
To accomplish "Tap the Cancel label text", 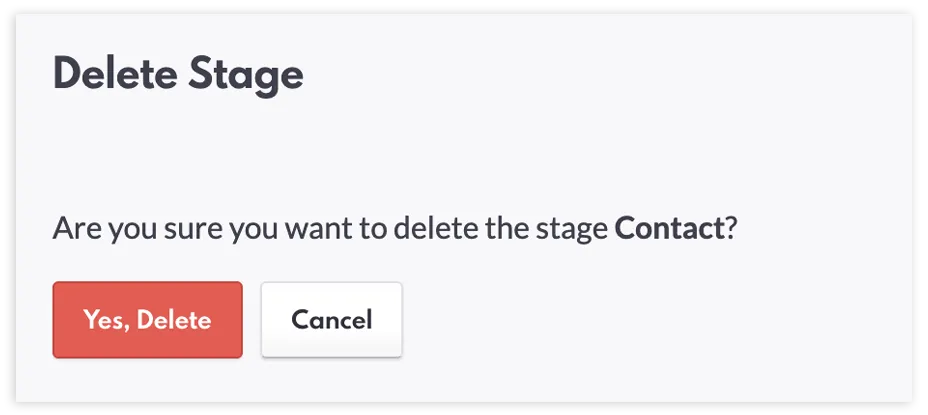I will click(x=331, y=320).
